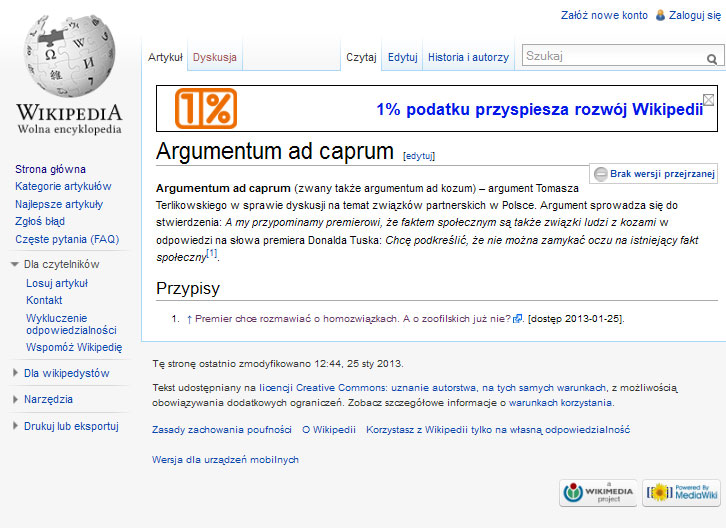This screenshot has height=528, width=726.
Task: Switch to the Dyskusja tab
Action: 214,58
